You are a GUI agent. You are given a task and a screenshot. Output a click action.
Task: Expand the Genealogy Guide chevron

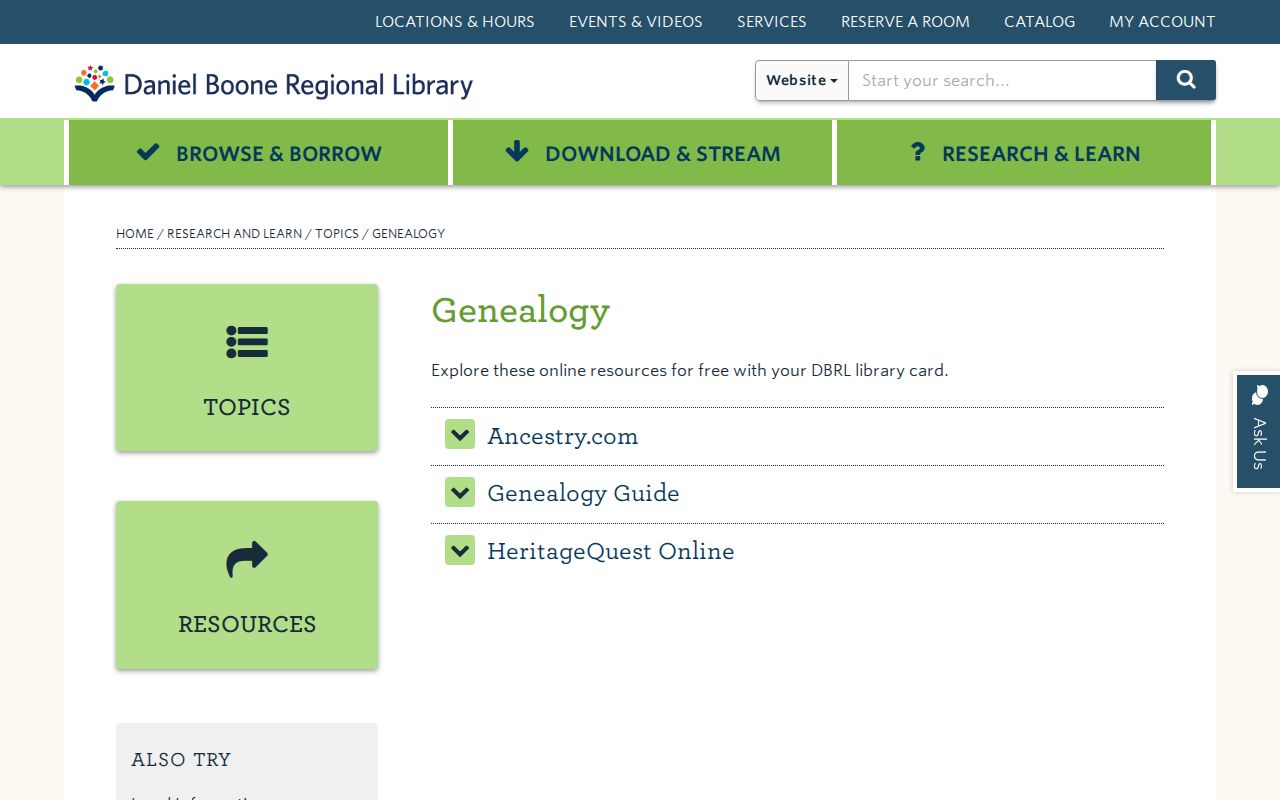point(460,492)
